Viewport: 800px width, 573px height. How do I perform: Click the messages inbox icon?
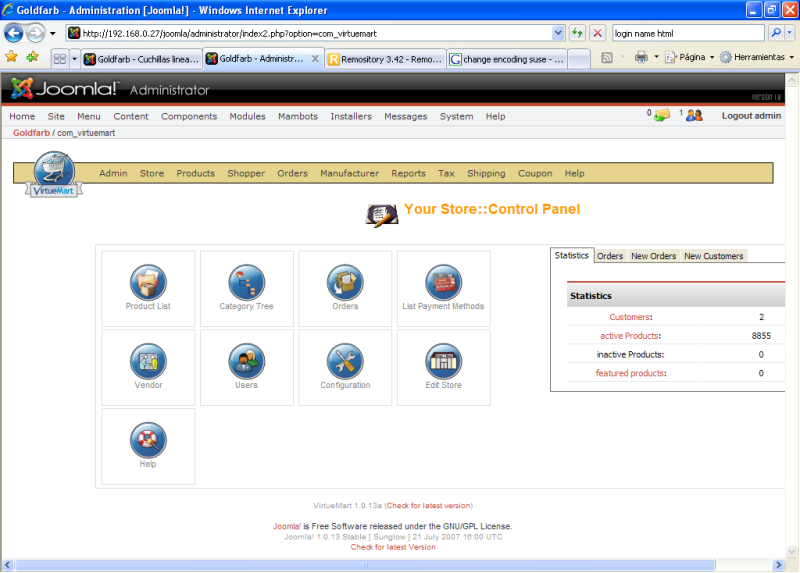coord(661,115)
